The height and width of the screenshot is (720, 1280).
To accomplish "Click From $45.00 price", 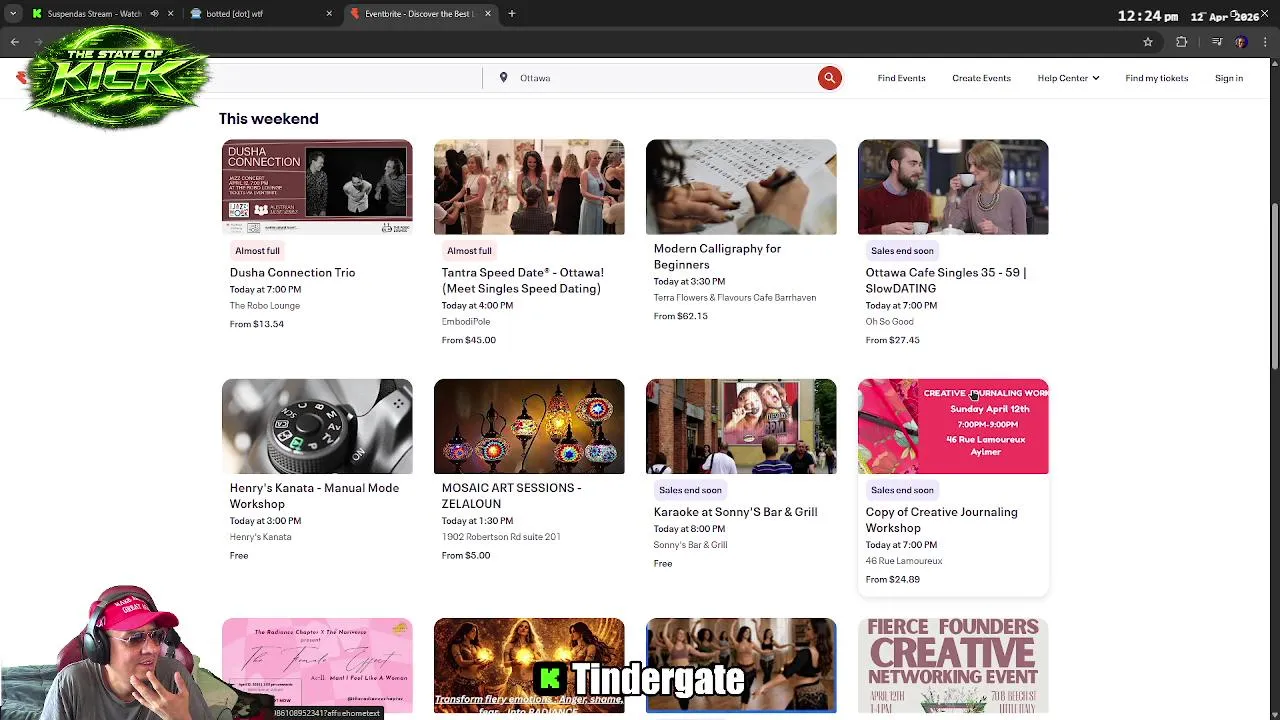I will pos(469,340).
